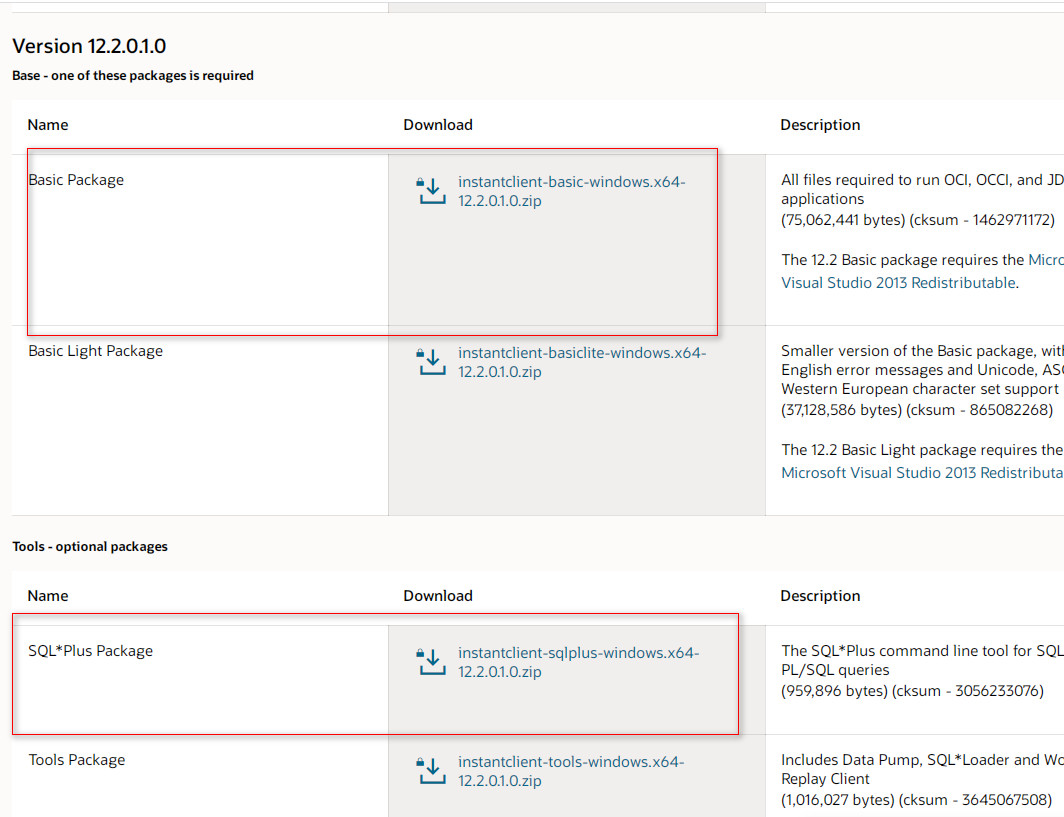Image resolution: width=1064 pixels, height=817 pixels.
Task: Download instantclient-basic-windows.x64-12.2.0.1.0.zip
Action: (x=571, y=191)
